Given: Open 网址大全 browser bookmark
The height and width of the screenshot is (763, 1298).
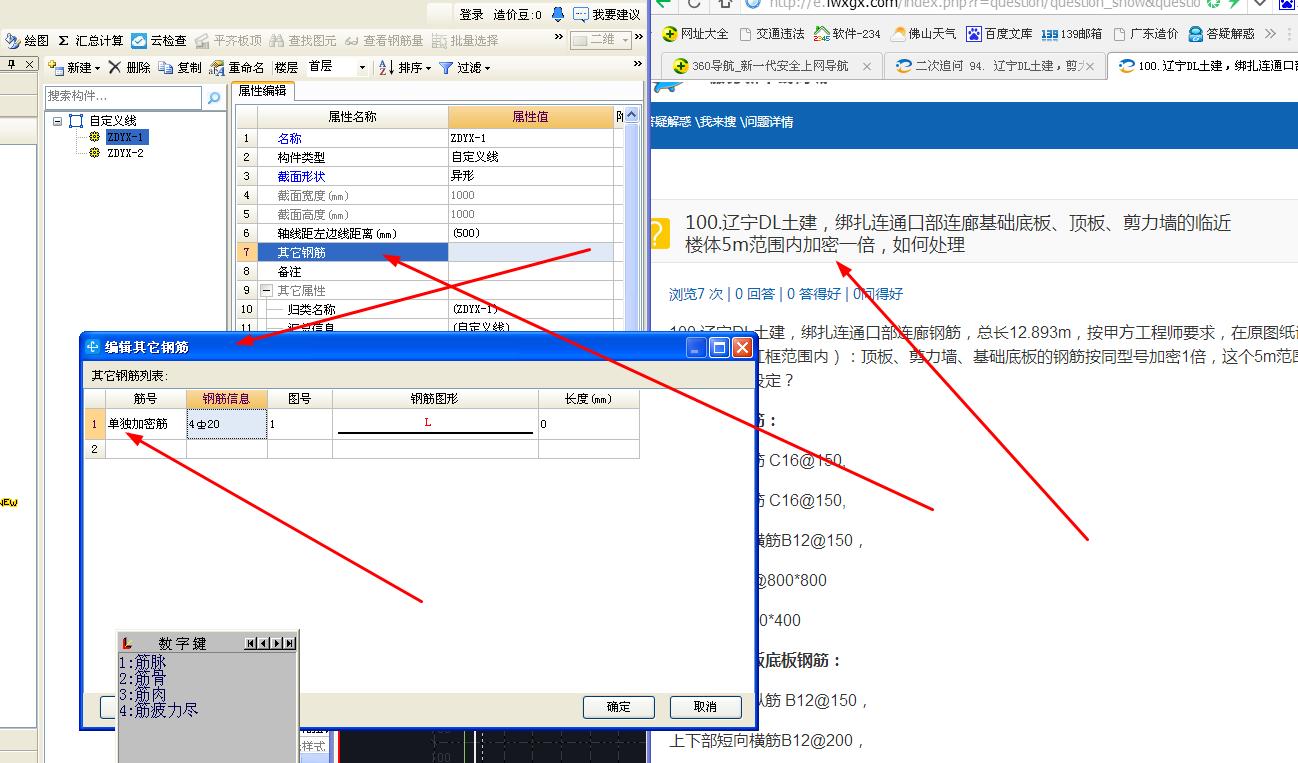Looking at the screenshot, I should [x=695, y=34].
